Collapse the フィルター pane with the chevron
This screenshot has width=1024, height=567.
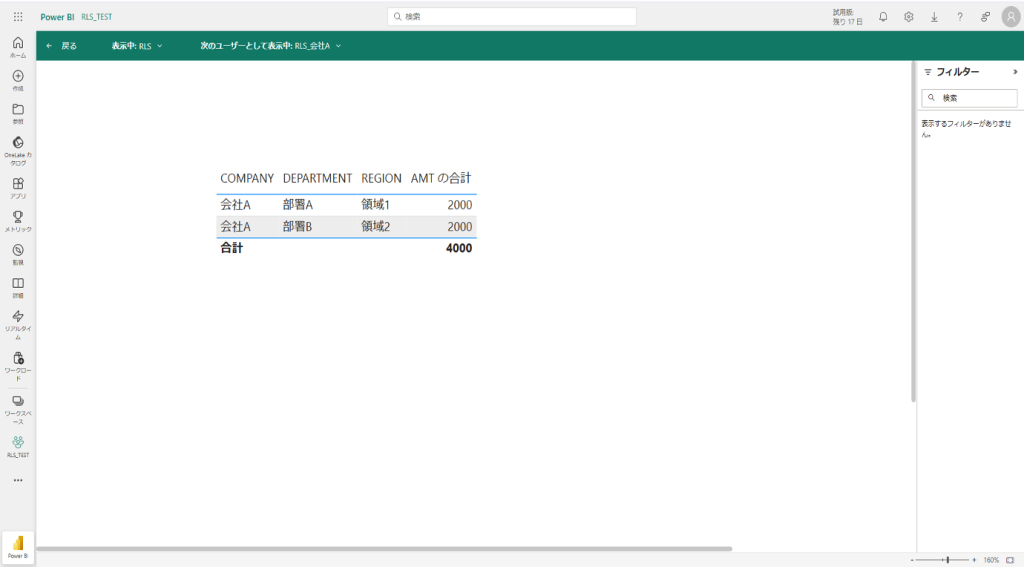pyautogui.click(x=1015, y=72)
